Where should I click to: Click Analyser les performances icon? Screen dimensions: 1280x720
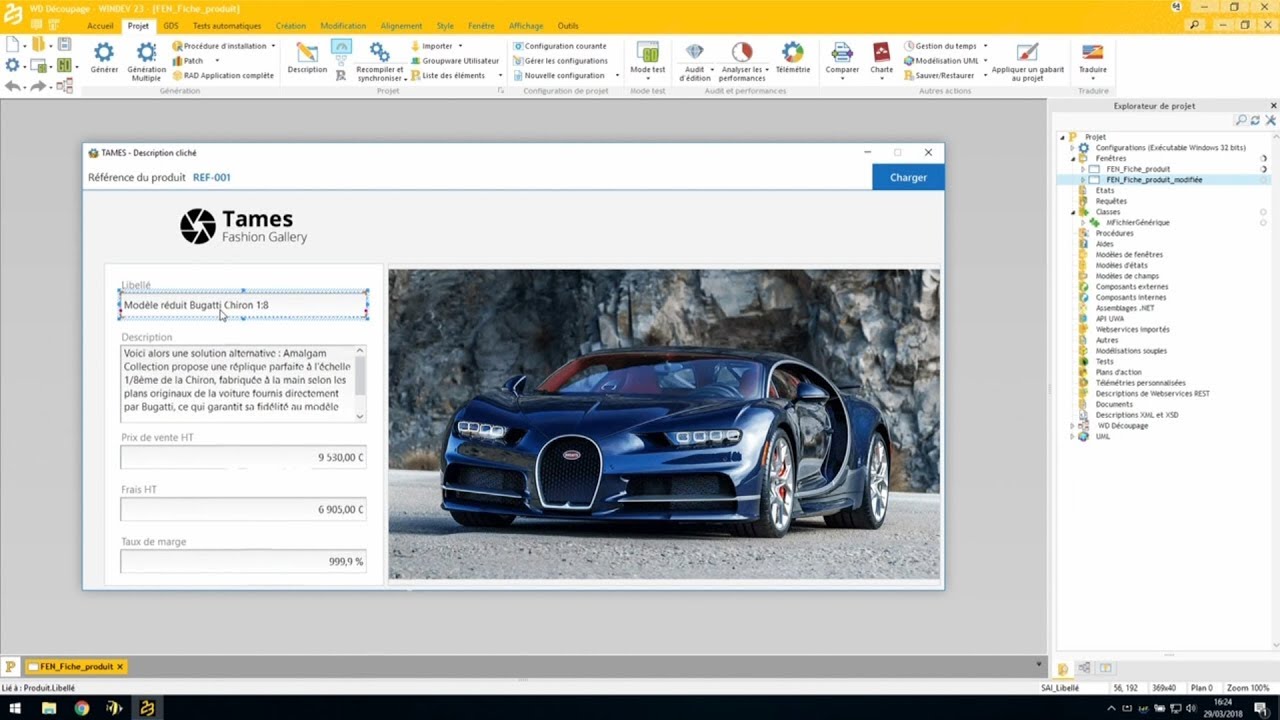pos(742,52)
